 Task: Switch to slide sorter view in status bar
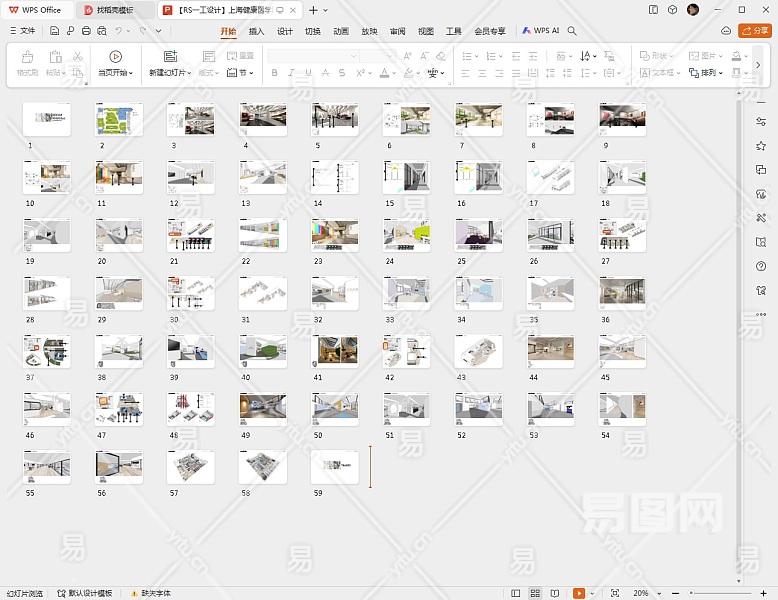(x=535, y=593)
